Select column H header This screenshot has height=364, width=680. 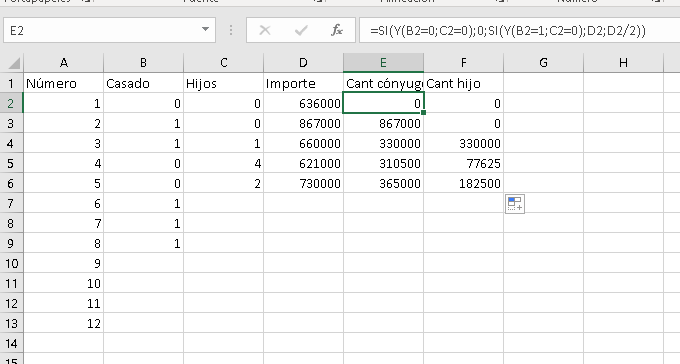point(623,63)
